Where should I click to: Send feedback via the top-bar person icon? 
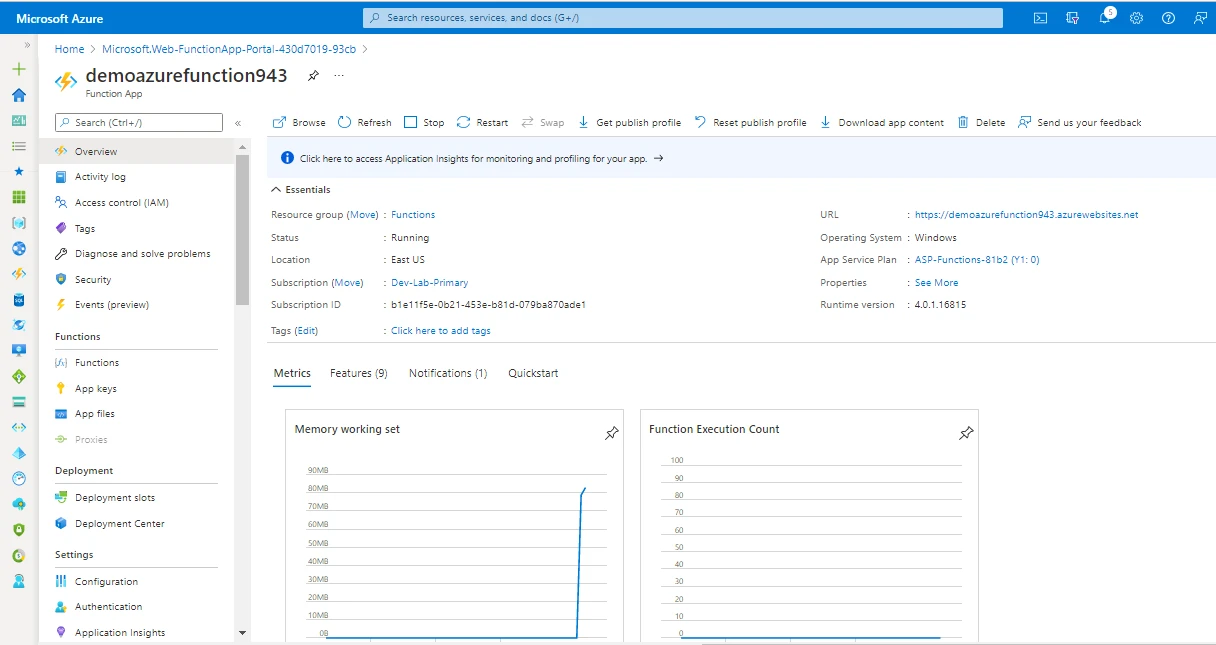1200,17
